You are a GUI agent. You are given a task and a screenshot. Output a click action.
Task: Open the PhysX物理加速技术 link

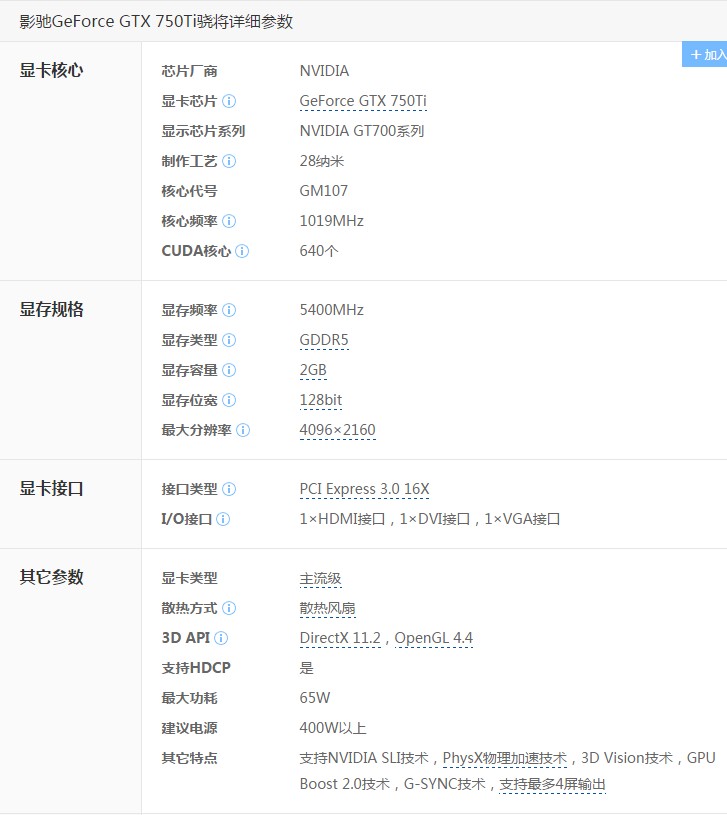coord(505,758)
